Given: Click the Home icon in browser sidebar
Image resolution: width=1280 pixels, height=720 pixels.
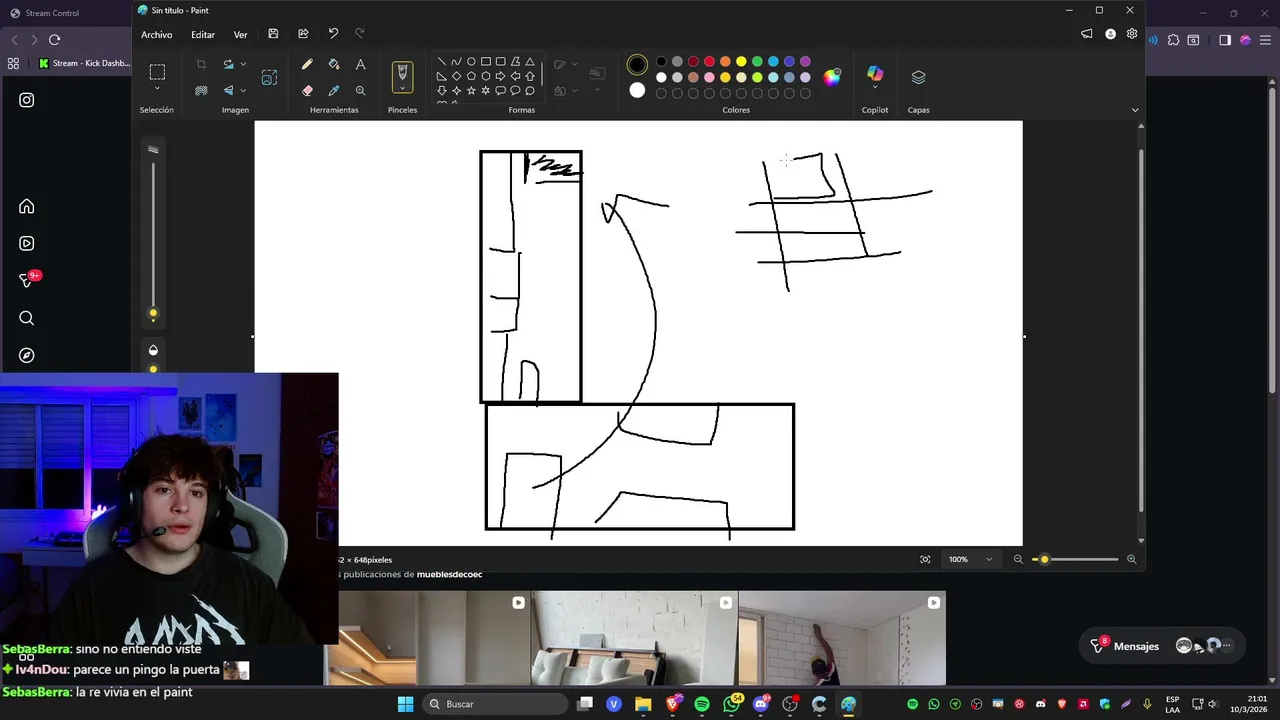Looking at the screenshot, I should 27,206.
